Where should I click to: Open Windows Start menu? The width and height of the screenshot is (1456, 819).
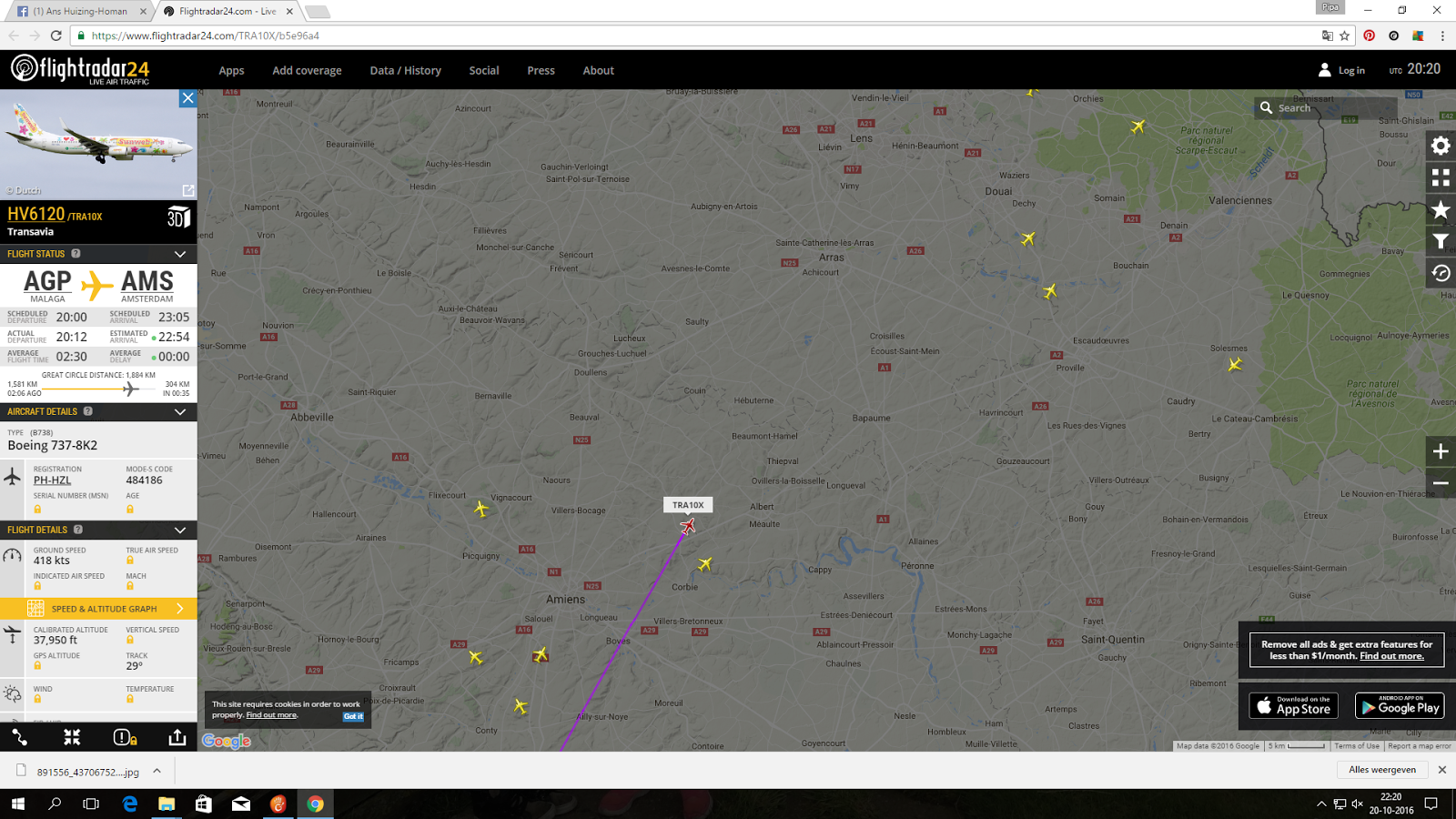point(18,804)
